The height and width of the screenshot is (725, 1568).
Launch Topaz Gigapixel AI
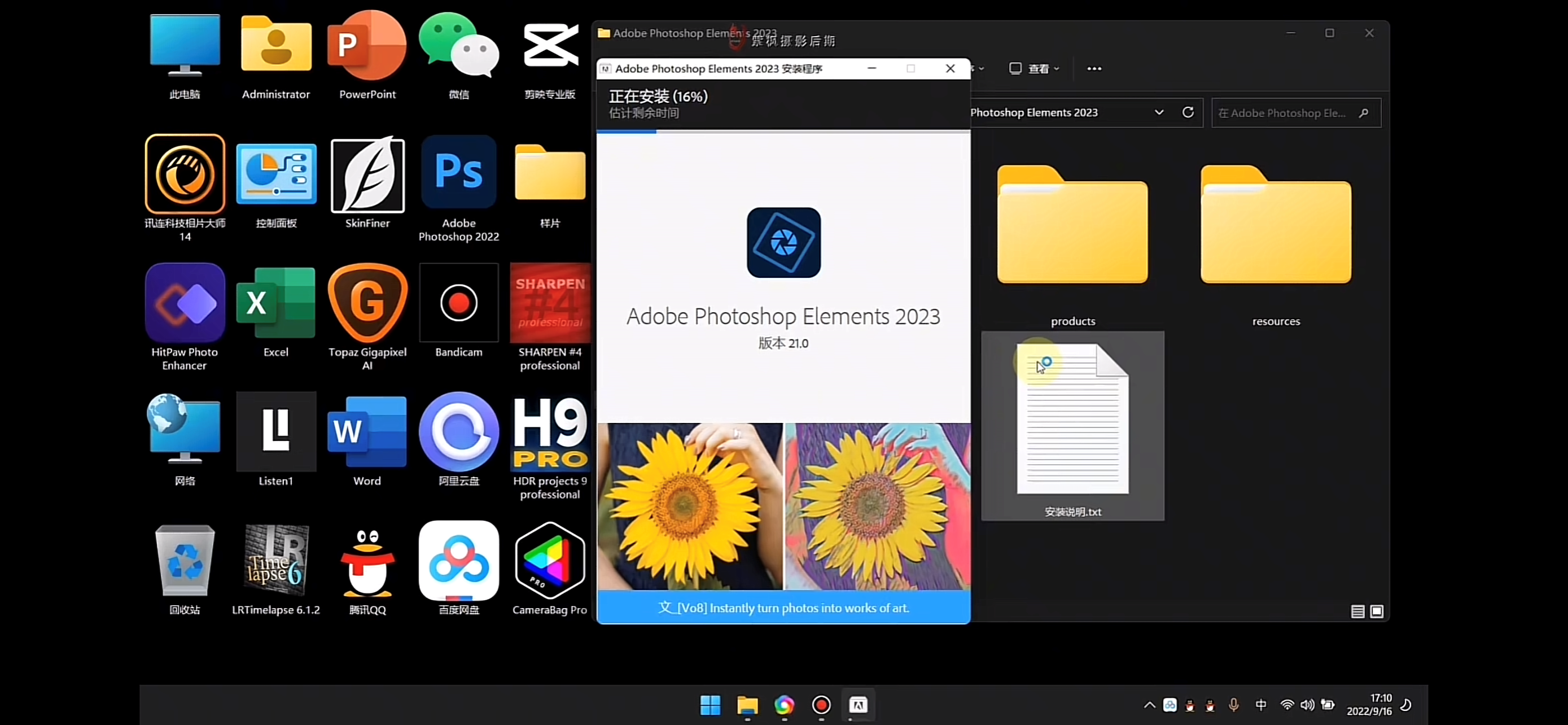click(x=367, y=317)
